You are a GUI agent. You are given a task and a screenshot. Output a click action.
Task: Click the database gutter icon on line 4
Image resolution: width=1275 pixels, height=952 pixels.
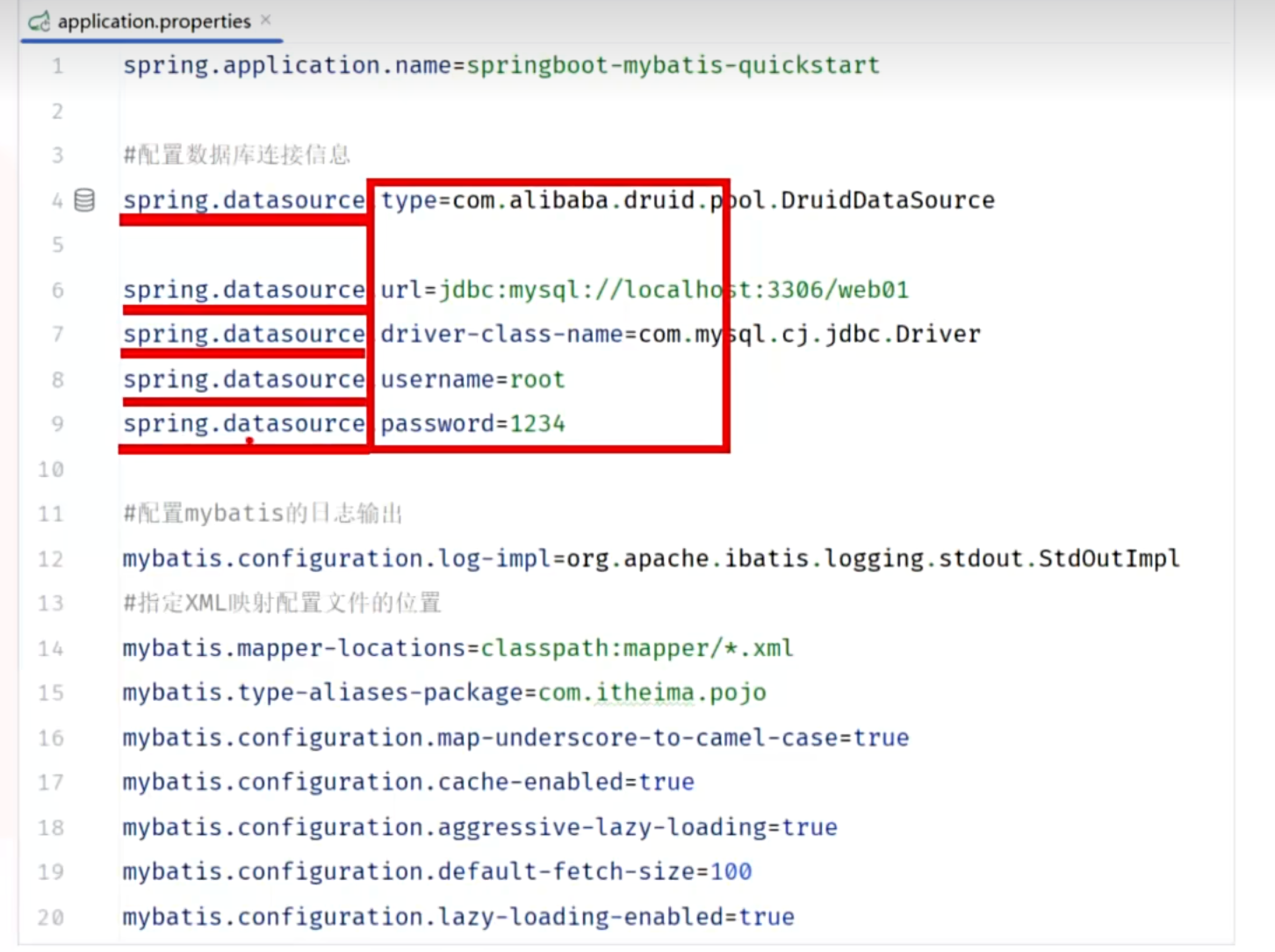point(84,200)
